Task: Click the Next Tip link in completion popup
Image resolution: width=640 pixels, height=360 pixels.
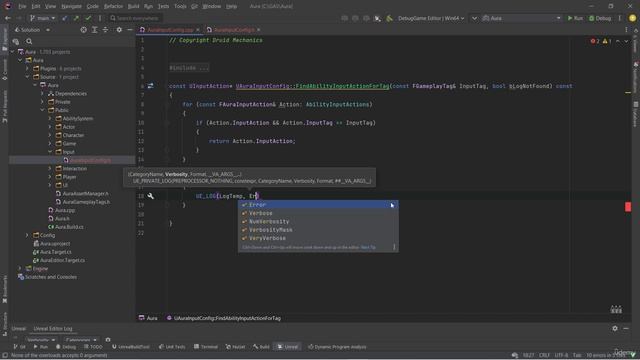Action: click(x=368, y=247)
